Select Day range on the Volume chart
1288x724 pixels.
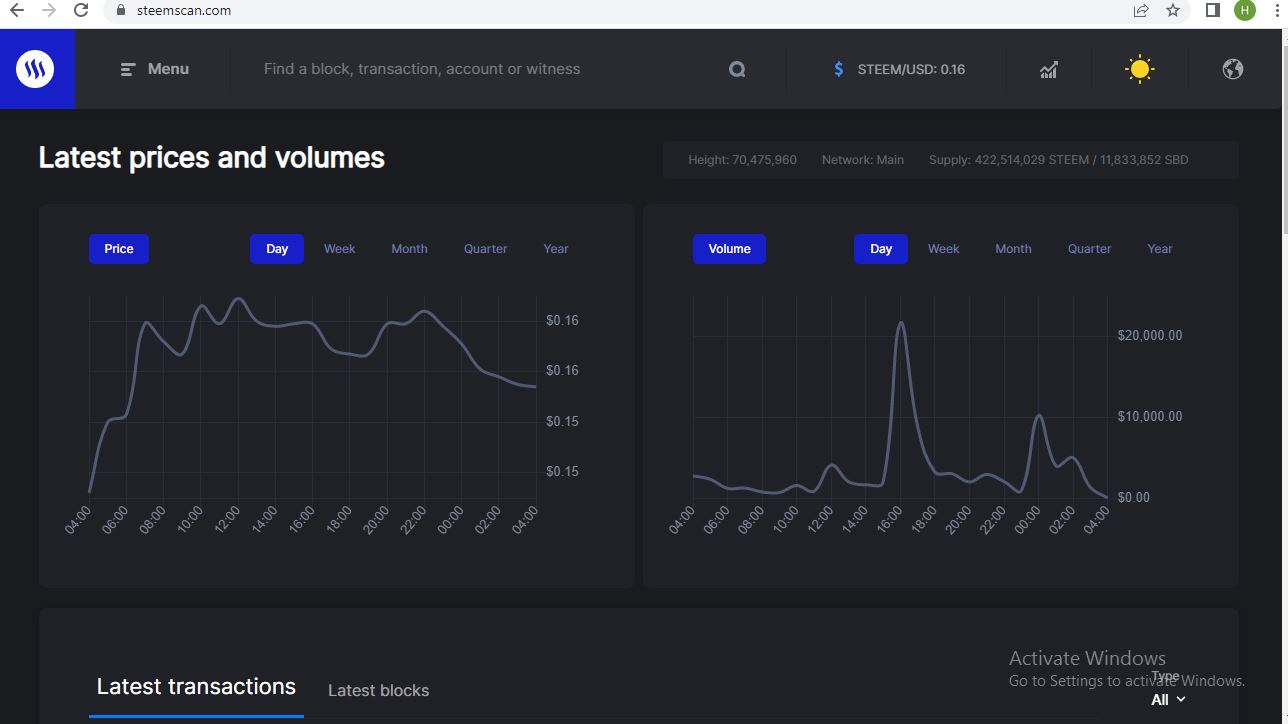(x=881, y=249)
